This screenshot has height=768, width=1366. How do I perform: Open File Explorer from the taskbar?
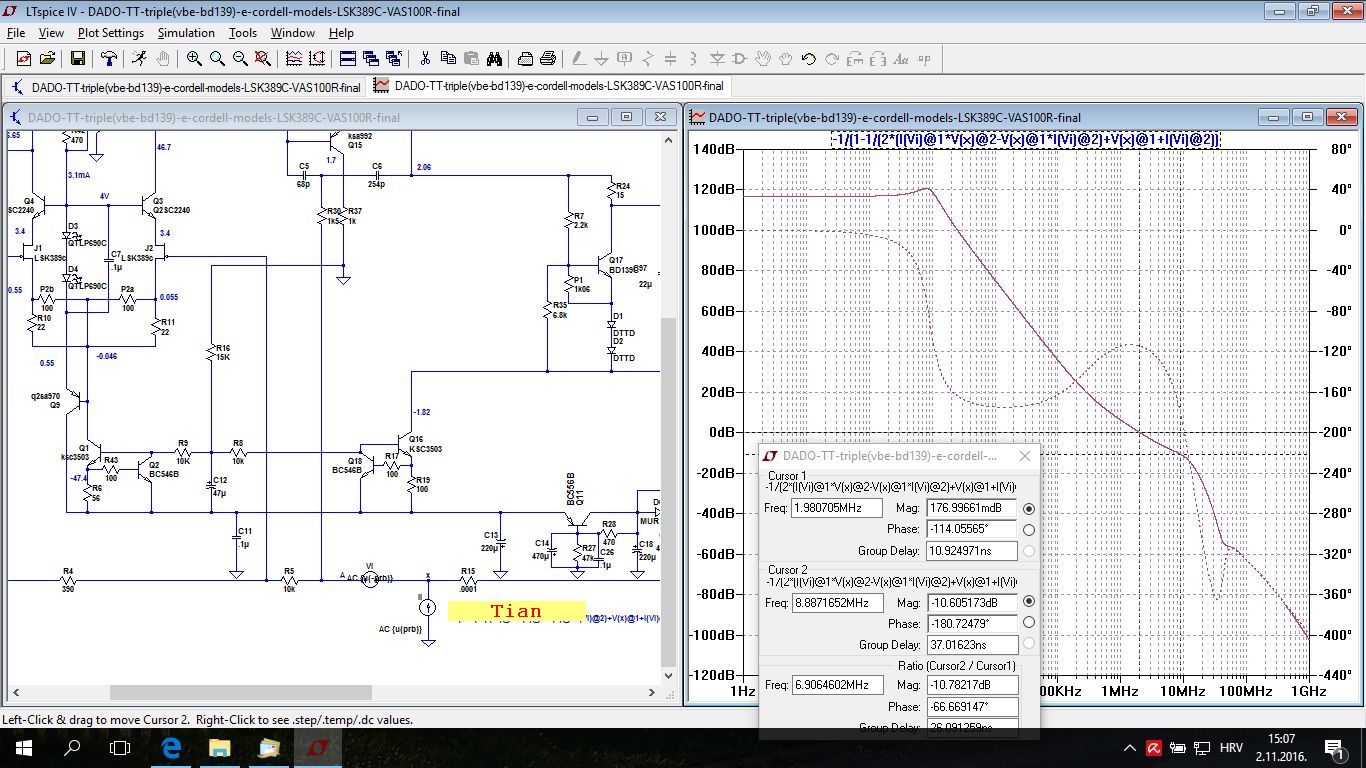(x=220, y=747)
